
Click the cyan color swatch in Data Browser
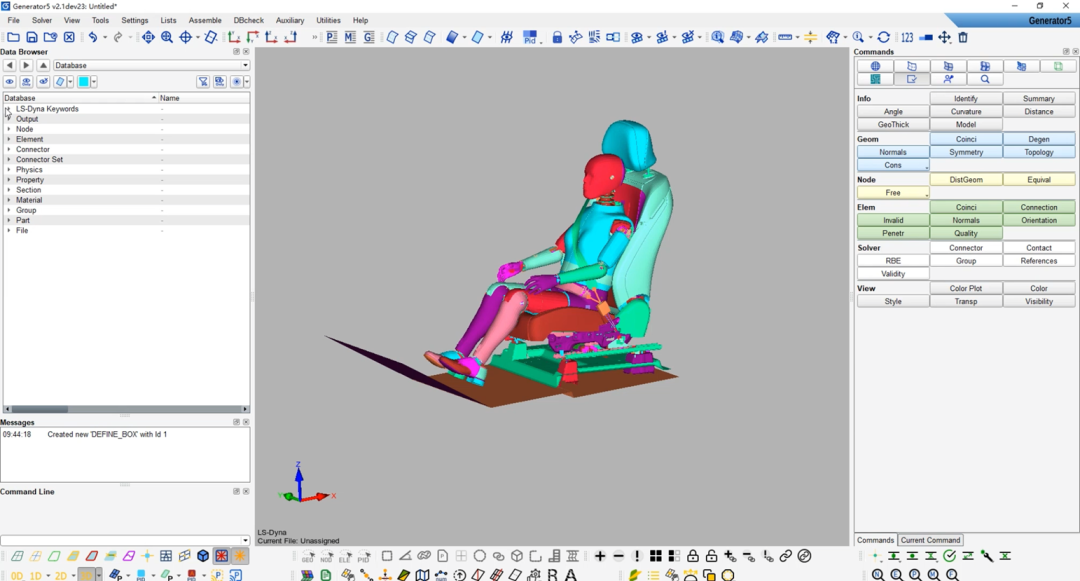[84, 82]
